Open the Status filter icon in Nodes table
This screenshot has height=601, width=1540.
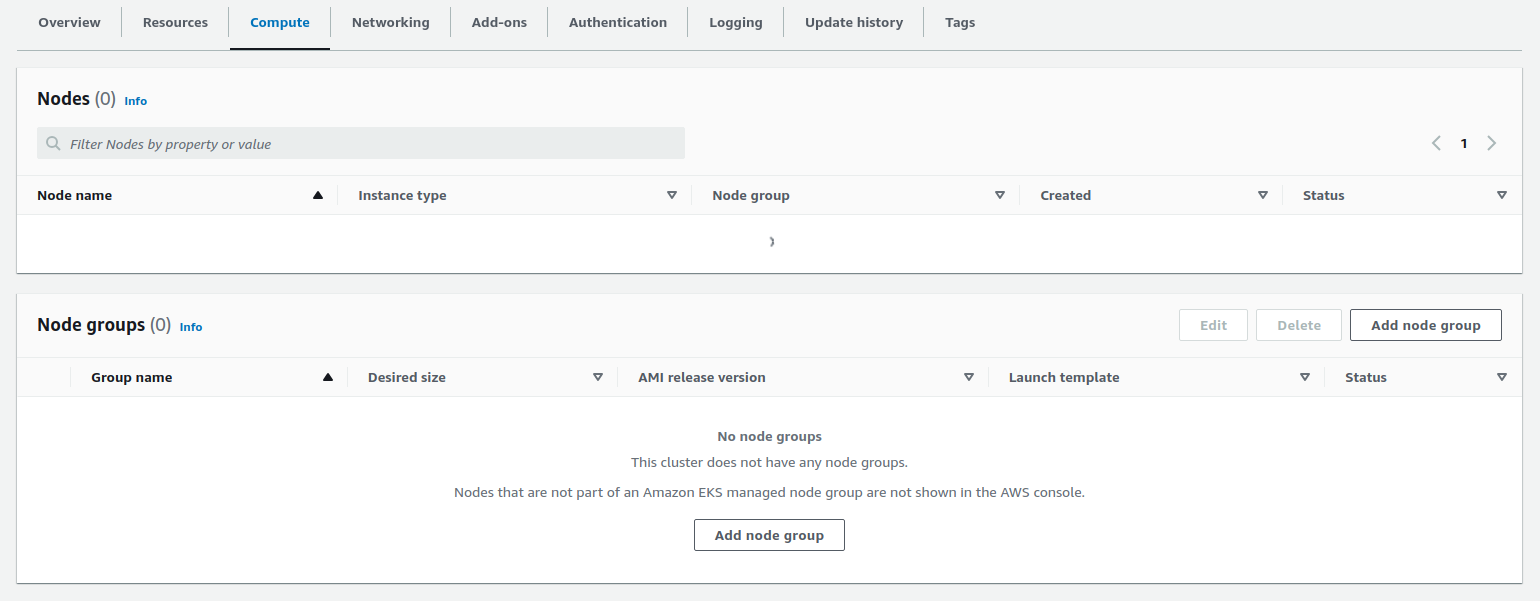(x=1502, y=194)
